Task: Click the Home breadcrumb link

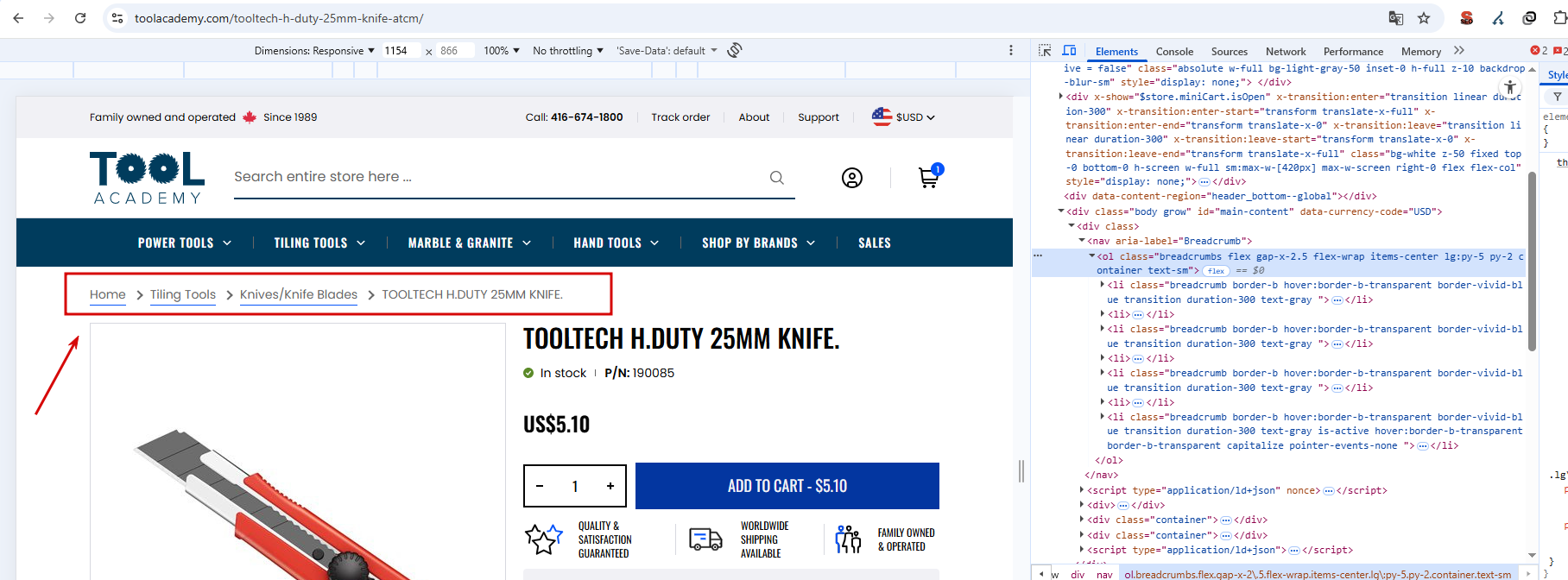Action: click(108, 294)
